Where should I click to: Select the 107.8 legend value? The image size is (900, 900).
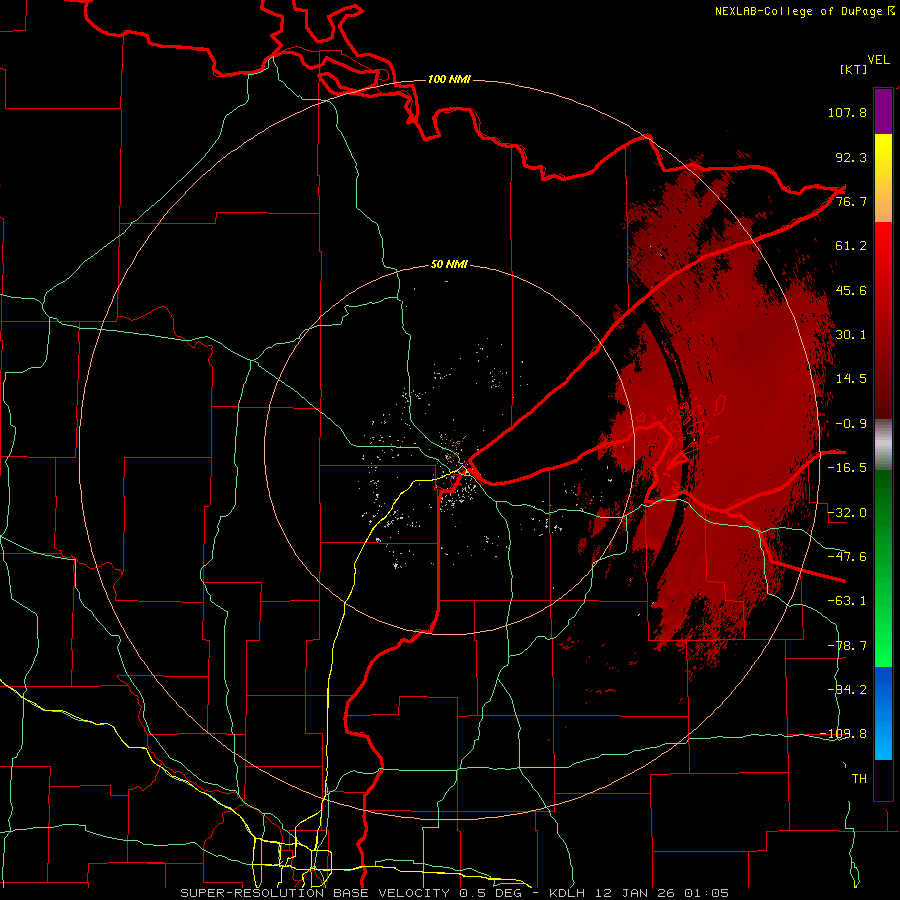[847, 112]
